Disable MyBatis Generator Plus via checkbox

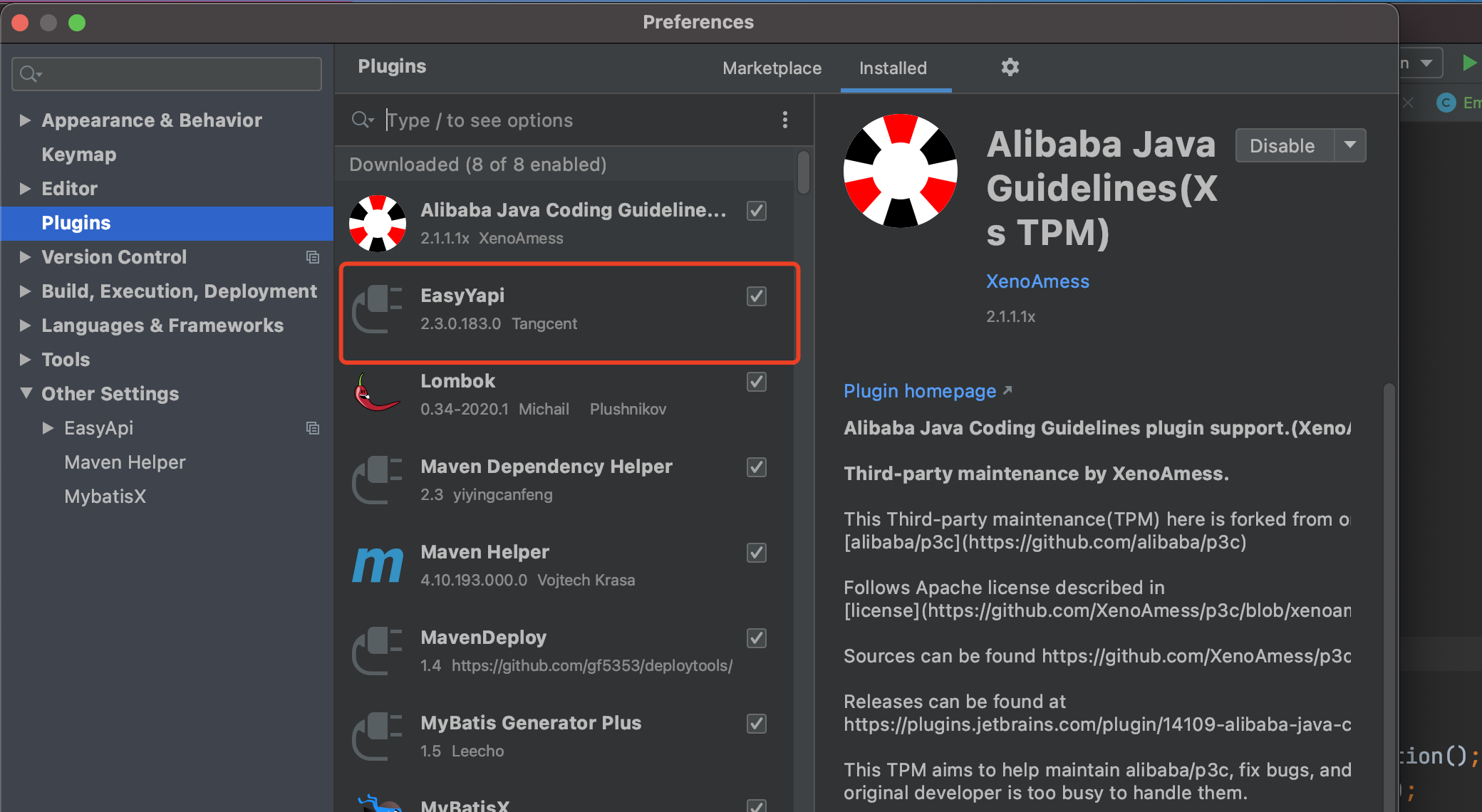(x=756, y=724)
